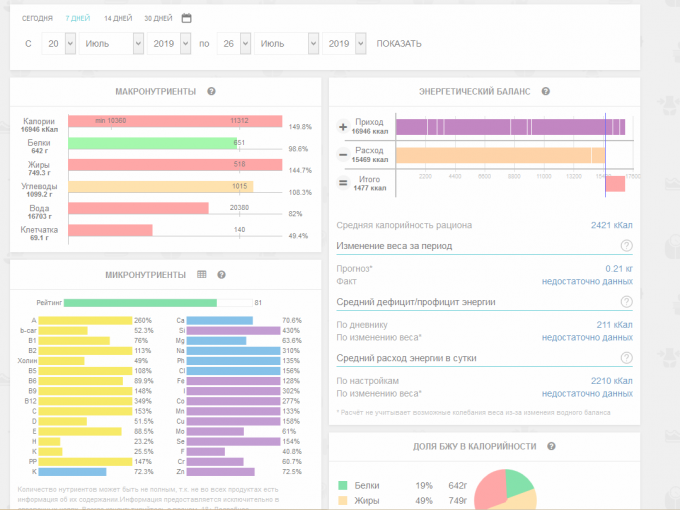
Task: Click the Энергетический баланс help icon
Action: point(545,91)
